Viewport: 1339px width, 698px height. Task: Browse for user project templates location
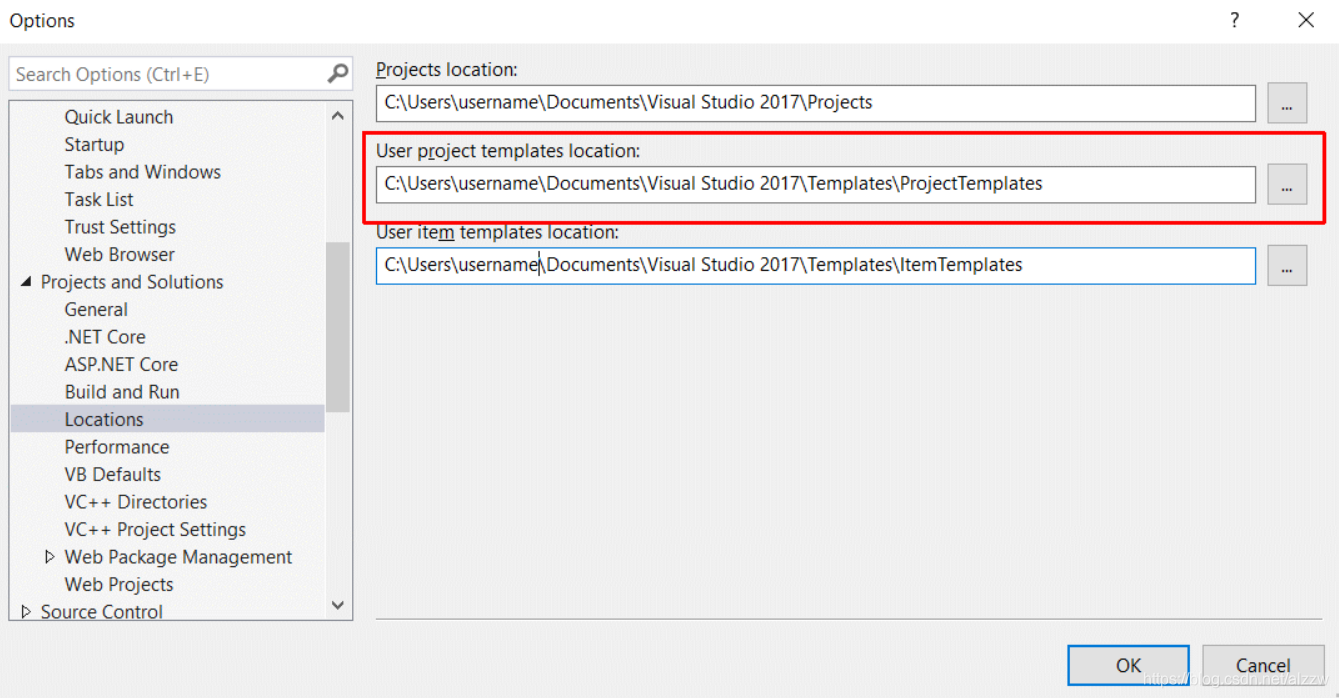[1286, 185]
